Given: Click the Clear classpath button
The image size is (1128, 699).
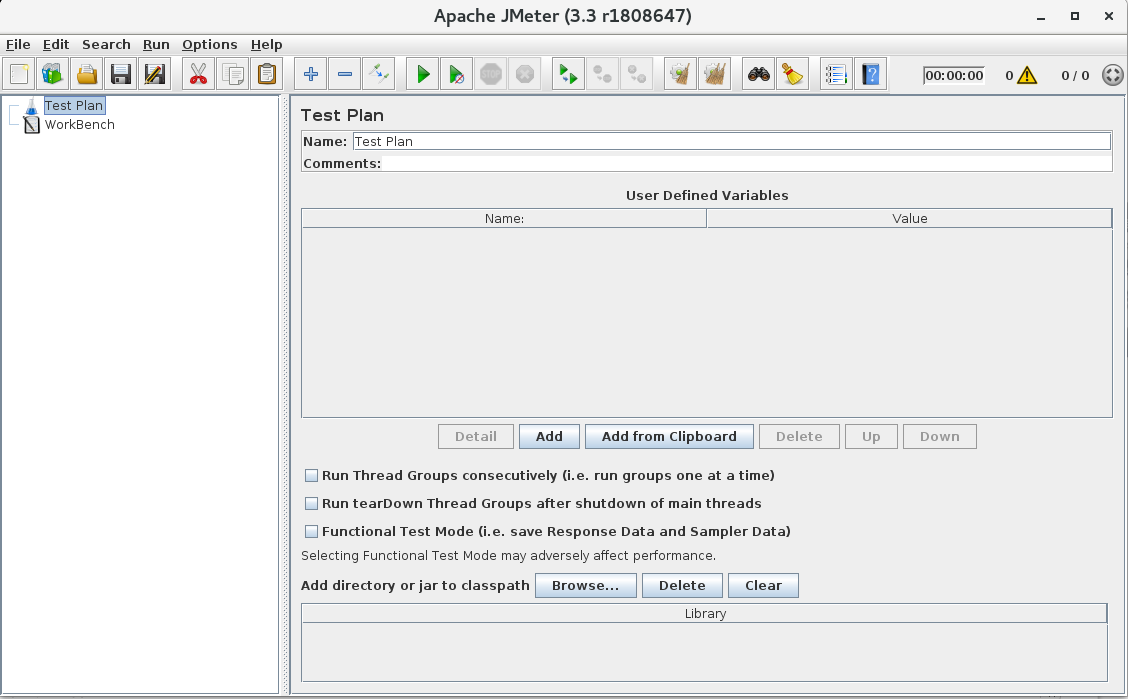Looking at the screenshot, I should click(x=763, y=585).
